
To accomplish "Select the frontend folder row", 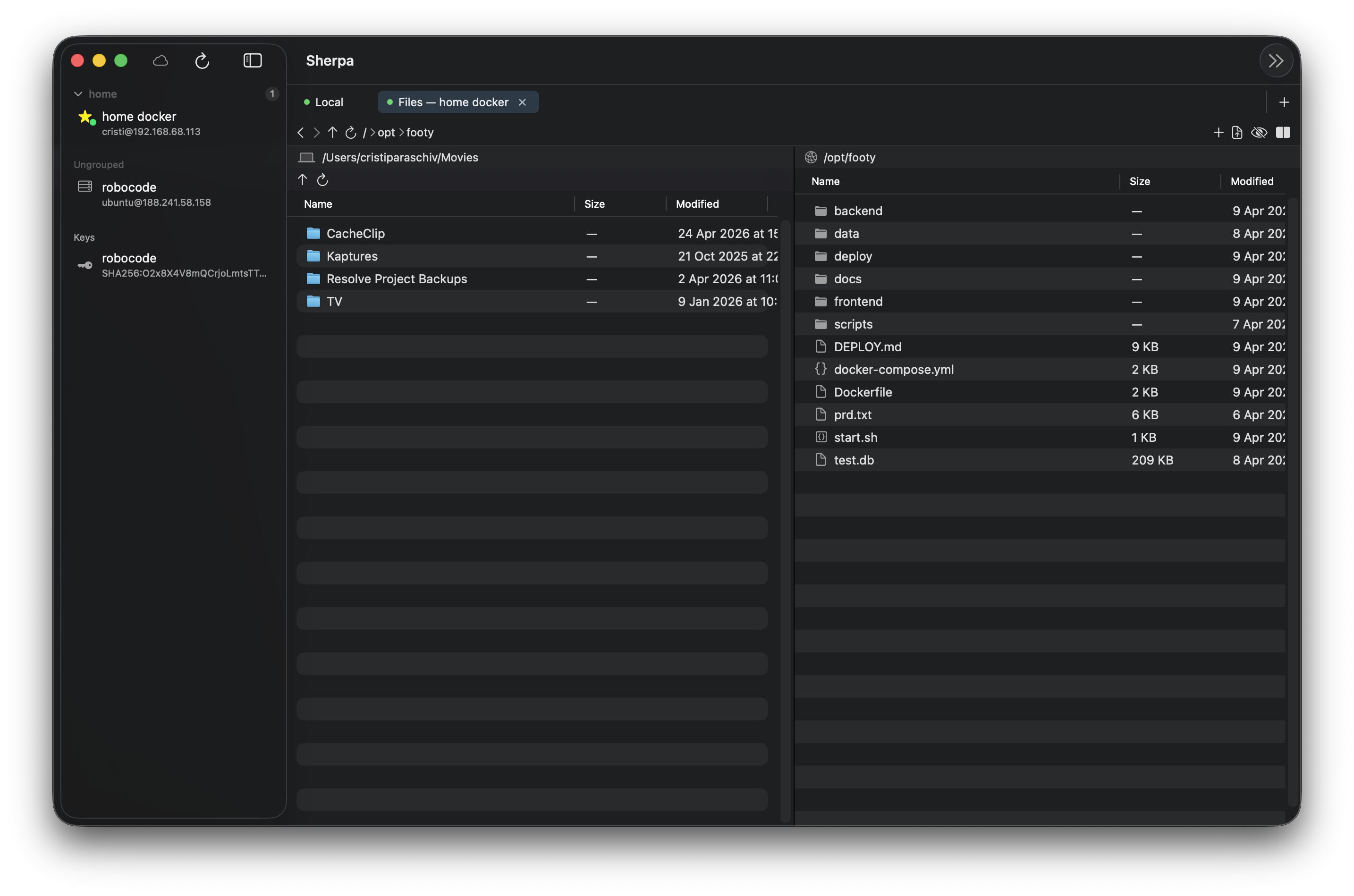I will [x=1040, y=302].
